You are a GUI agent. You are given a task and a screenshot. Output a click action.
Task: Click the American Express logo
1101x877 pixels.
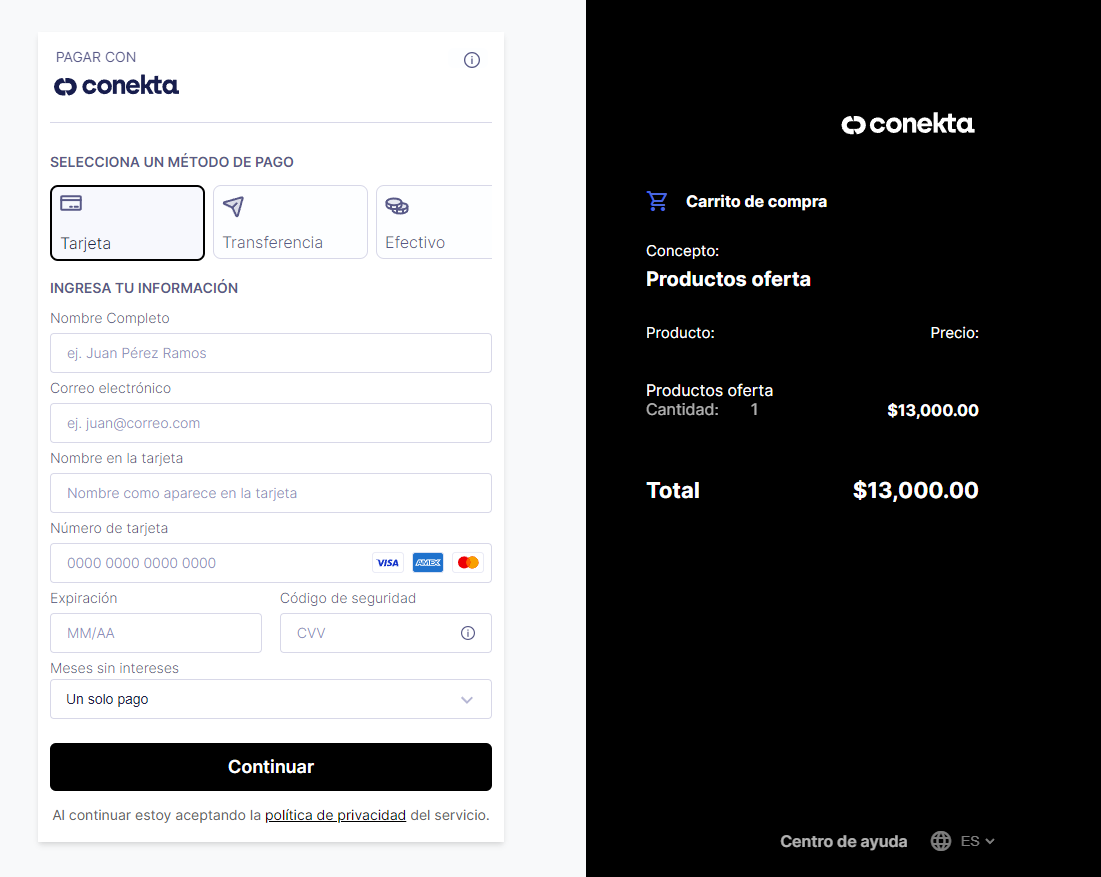(x=428, y=563)
